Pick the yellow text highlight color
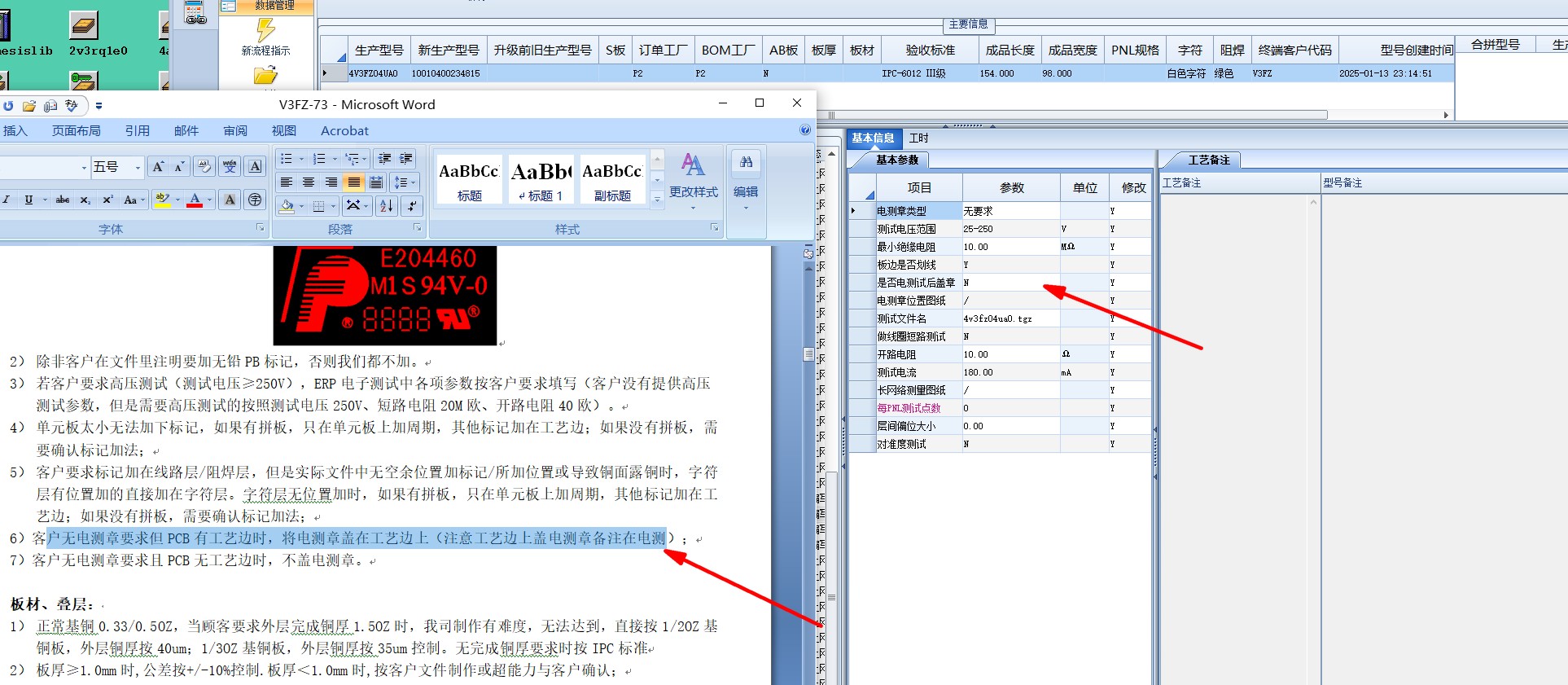This screenshot has width=1568, height=685. coord(163,200)
